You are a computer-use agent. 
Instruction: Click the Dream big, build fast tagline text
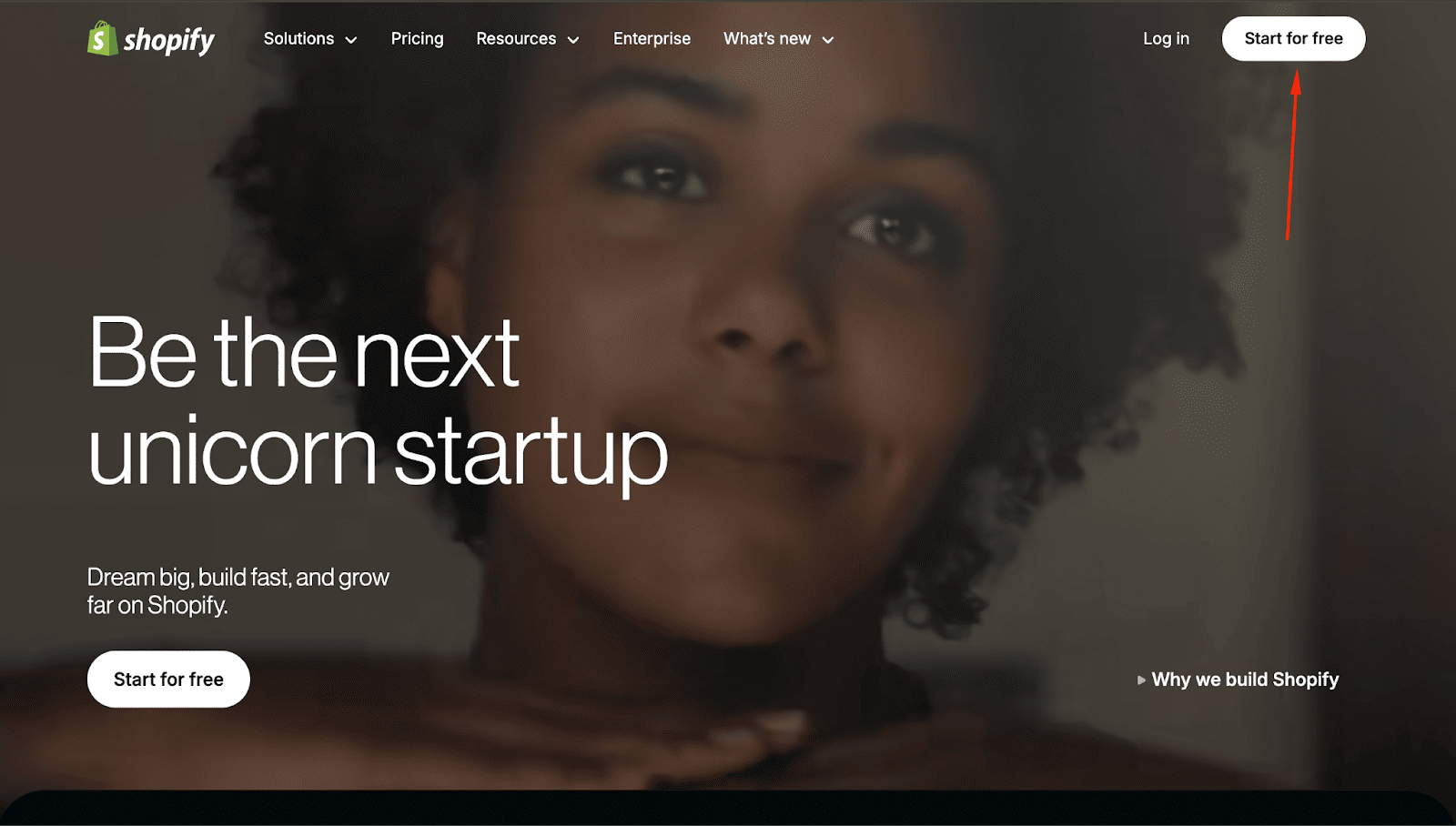coord(238,591)
